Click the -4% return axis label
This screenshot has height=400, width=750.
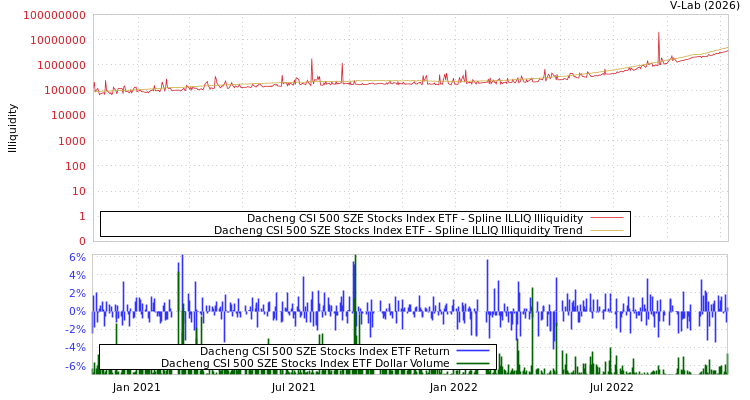pos(76,347)
